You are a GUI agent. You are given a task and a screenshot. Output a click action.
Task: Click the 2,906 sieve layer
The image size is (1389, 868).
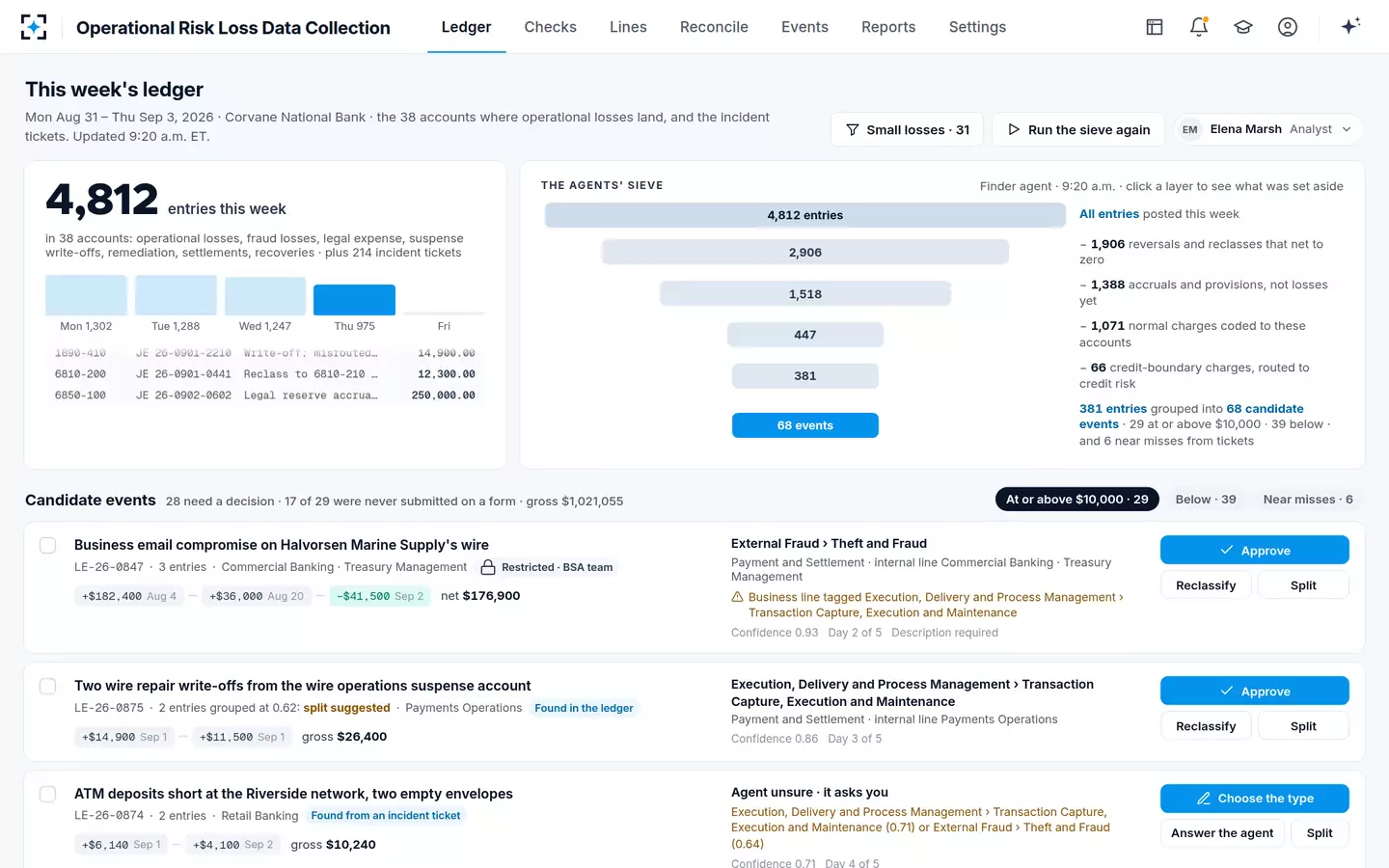coord(805,253)
